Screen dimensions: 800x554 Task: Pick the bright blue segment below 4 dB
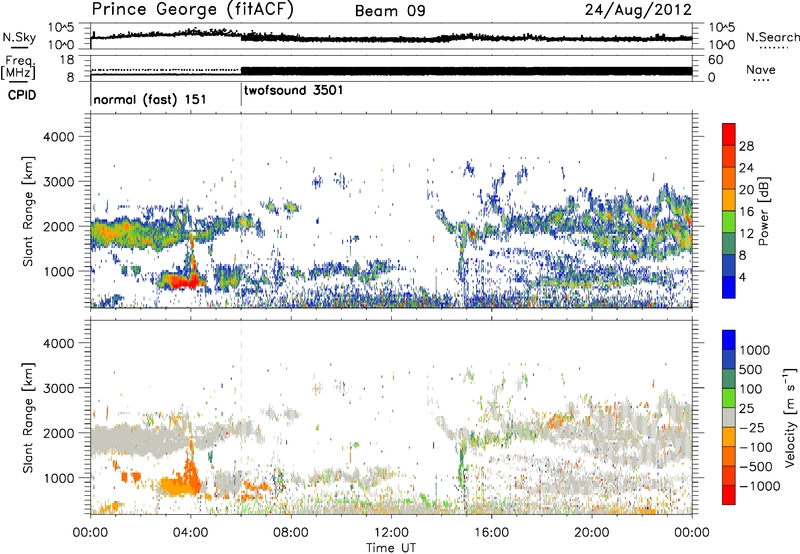click(729, 288)
